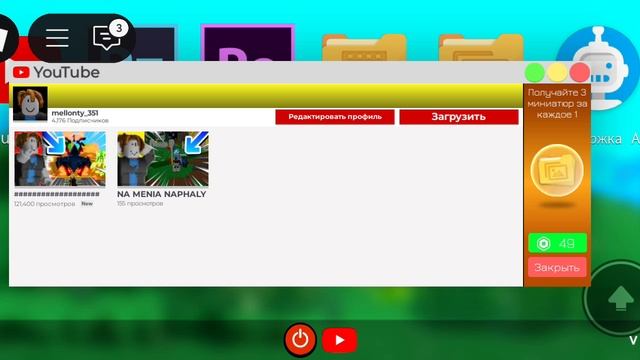Click the Получайте 3 миниатюр promo text

tap(557, 104)
